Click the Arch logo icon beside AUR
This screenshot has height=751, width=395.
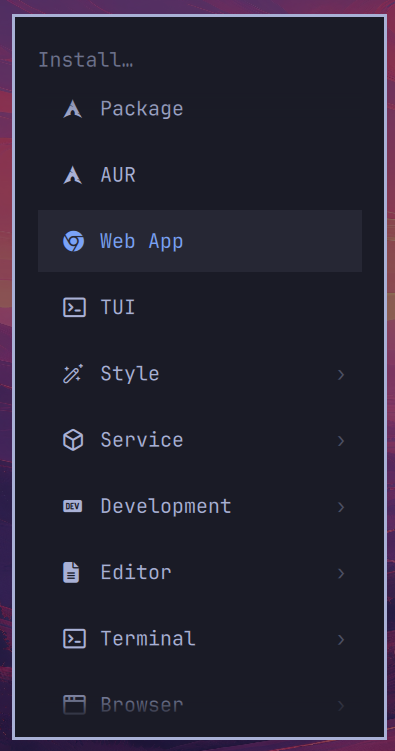tap(72, 175)
